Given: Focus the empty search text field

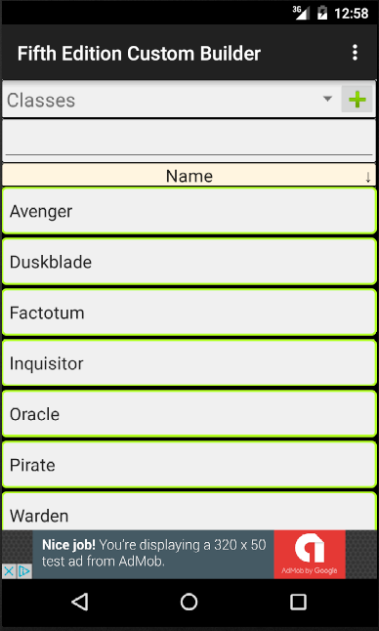Looking at the screenshot, I should tap(189, 140).
